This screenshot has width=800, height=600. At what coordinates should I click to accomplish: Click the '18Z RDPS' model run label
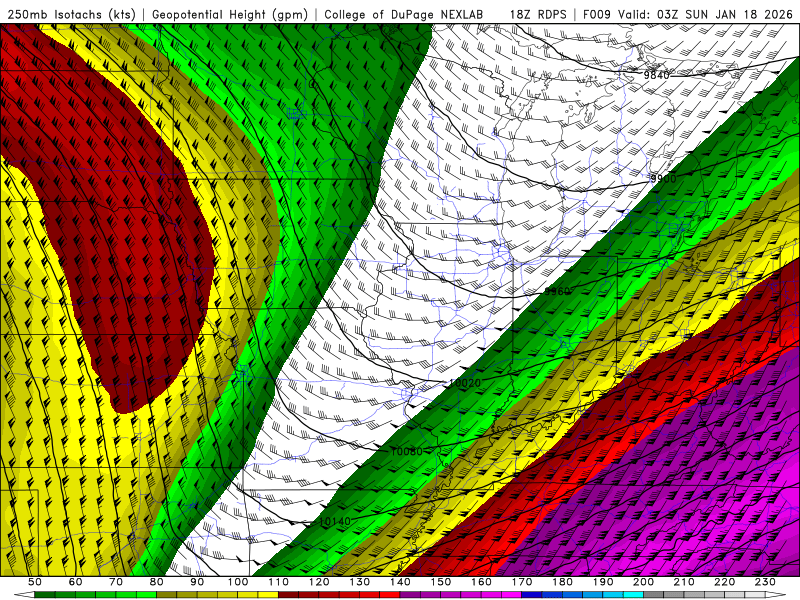(x=538, y=15)
